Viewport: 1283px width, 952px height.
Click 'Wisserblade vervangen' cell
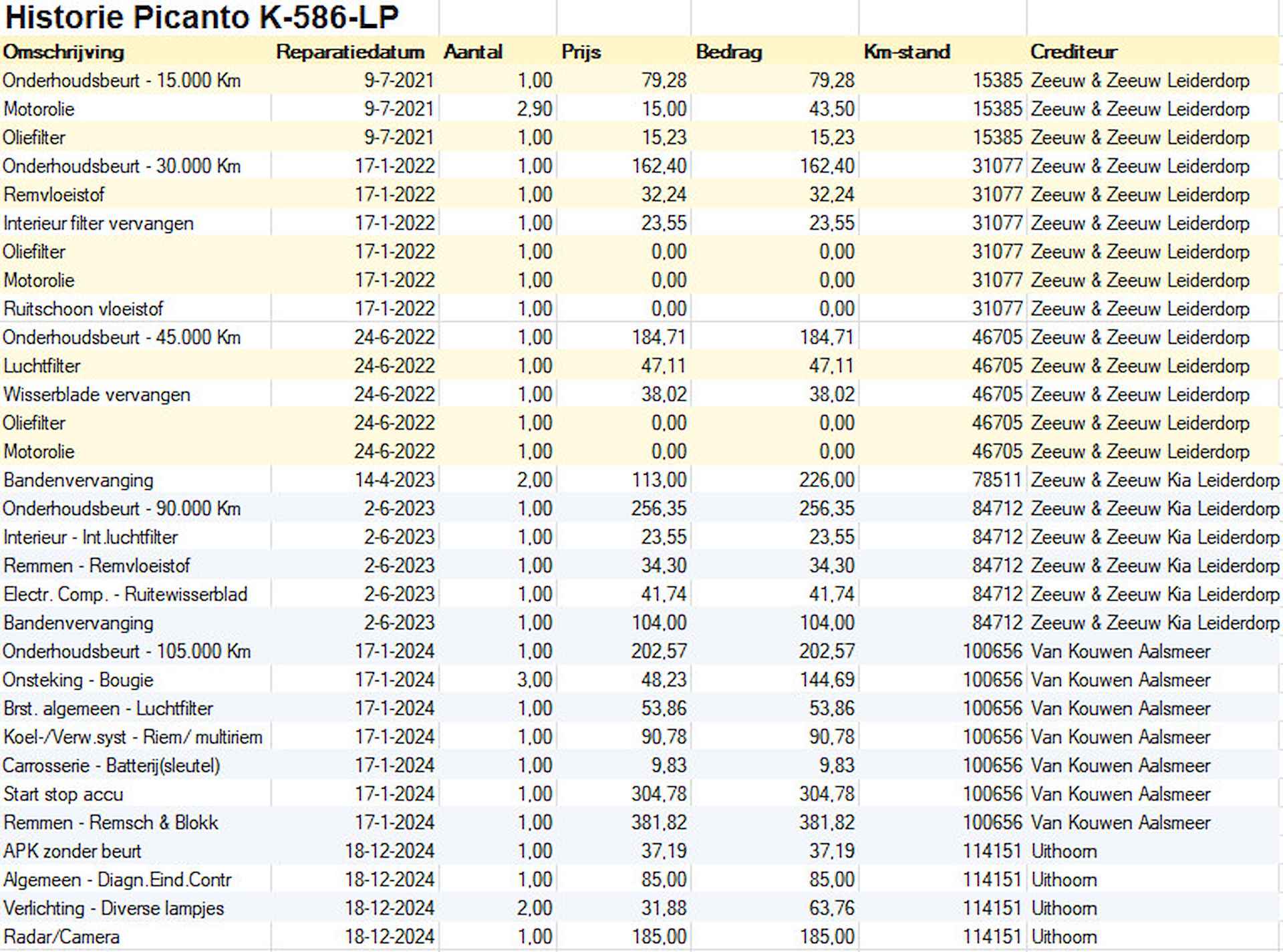[97, 395]
